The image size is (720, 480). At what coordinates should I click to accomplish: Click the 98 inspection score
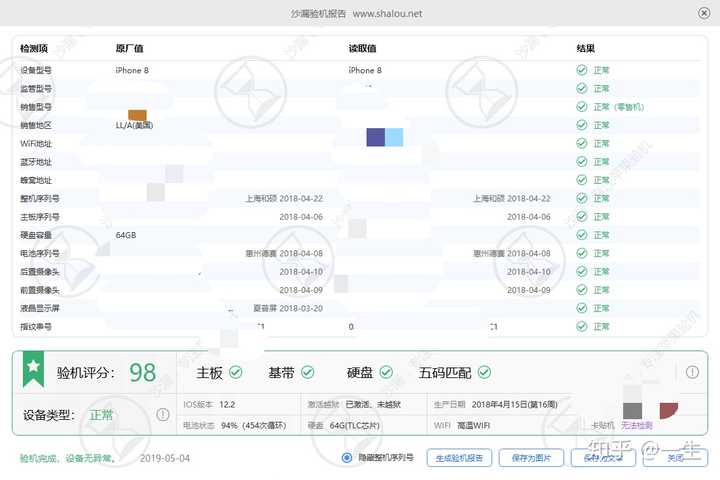coord(143,372)
